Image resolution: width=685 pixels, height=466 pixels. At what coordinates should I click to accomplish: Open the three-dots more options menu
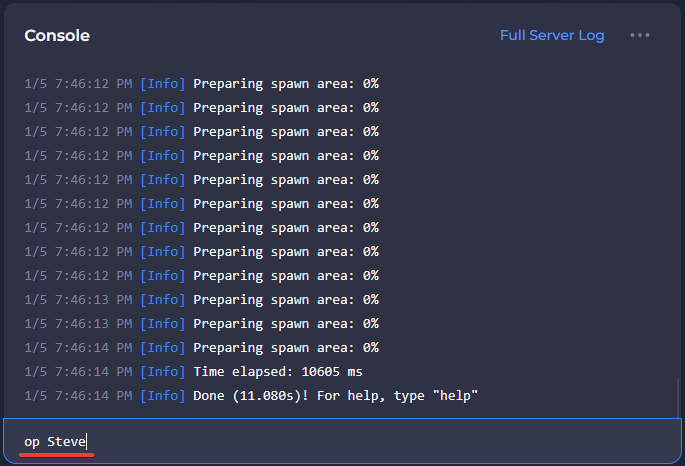640,35
